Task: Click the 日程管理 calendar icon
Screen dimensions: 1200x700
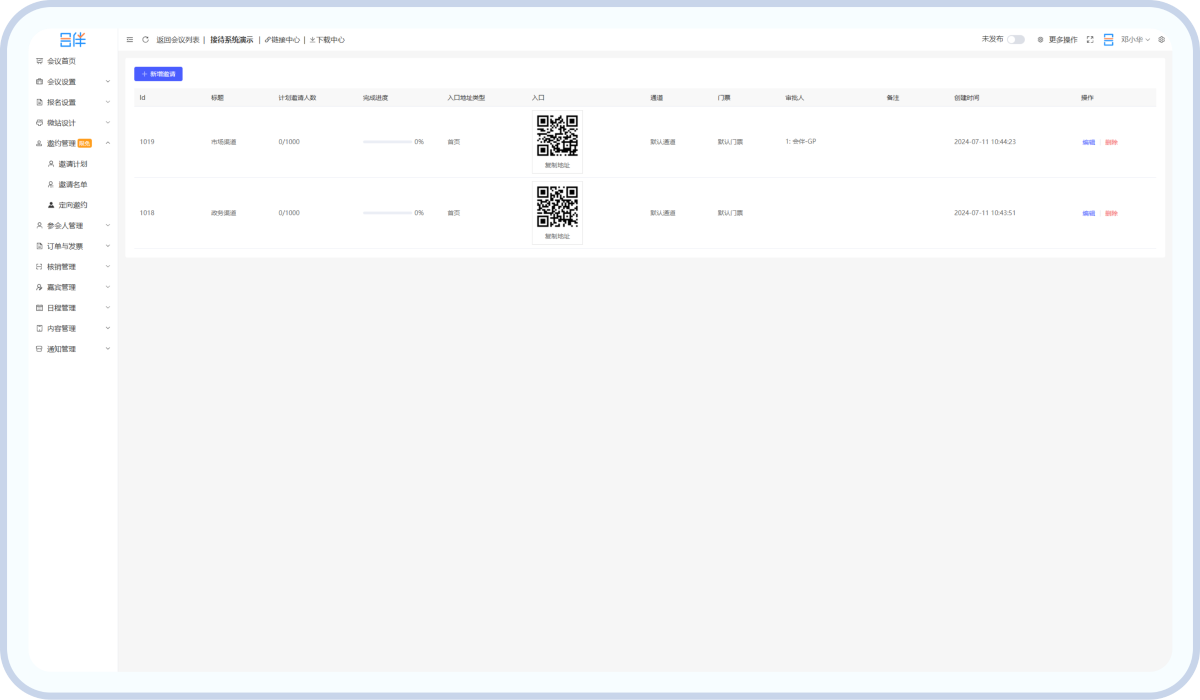Action: point(39,308)
